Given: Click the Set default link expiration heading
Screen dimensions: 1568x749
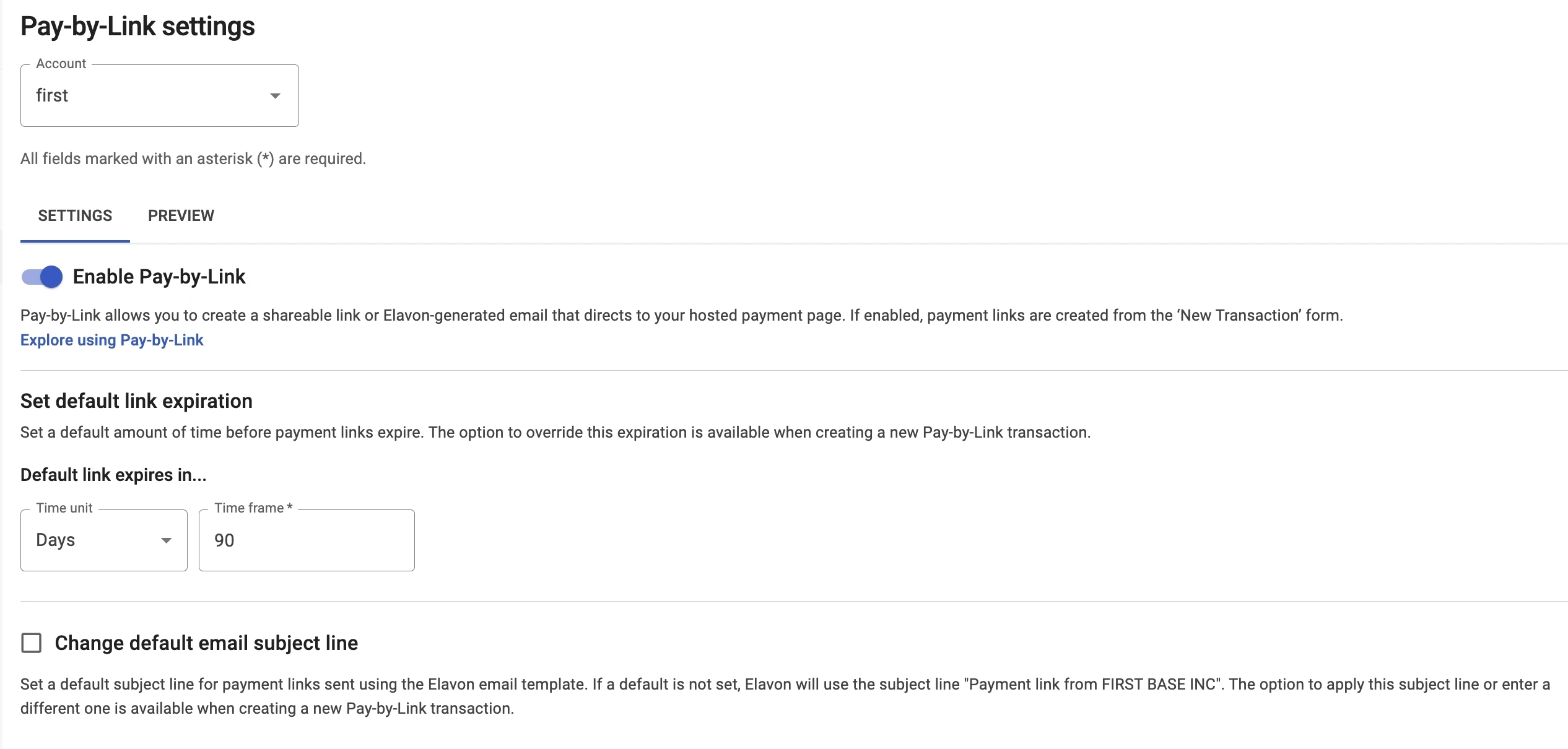Looking at the screenshot, I should coord(136,401).
